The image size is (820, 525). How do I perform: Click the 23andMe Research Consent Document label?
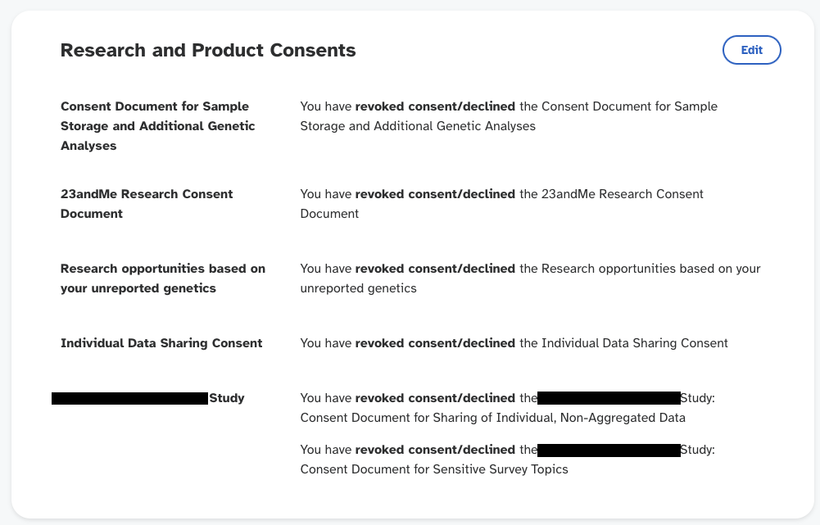click(x=146, y=204)
